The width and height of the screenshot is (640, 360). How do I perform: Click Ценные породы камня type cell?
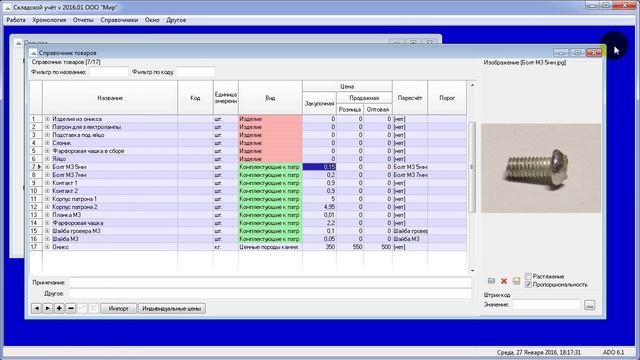[270, 247]
